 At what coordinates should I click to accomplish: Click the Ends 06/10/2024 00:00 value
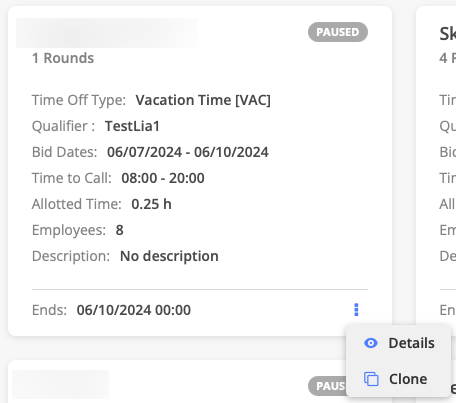pyautogui.click(x=134, y=310)
